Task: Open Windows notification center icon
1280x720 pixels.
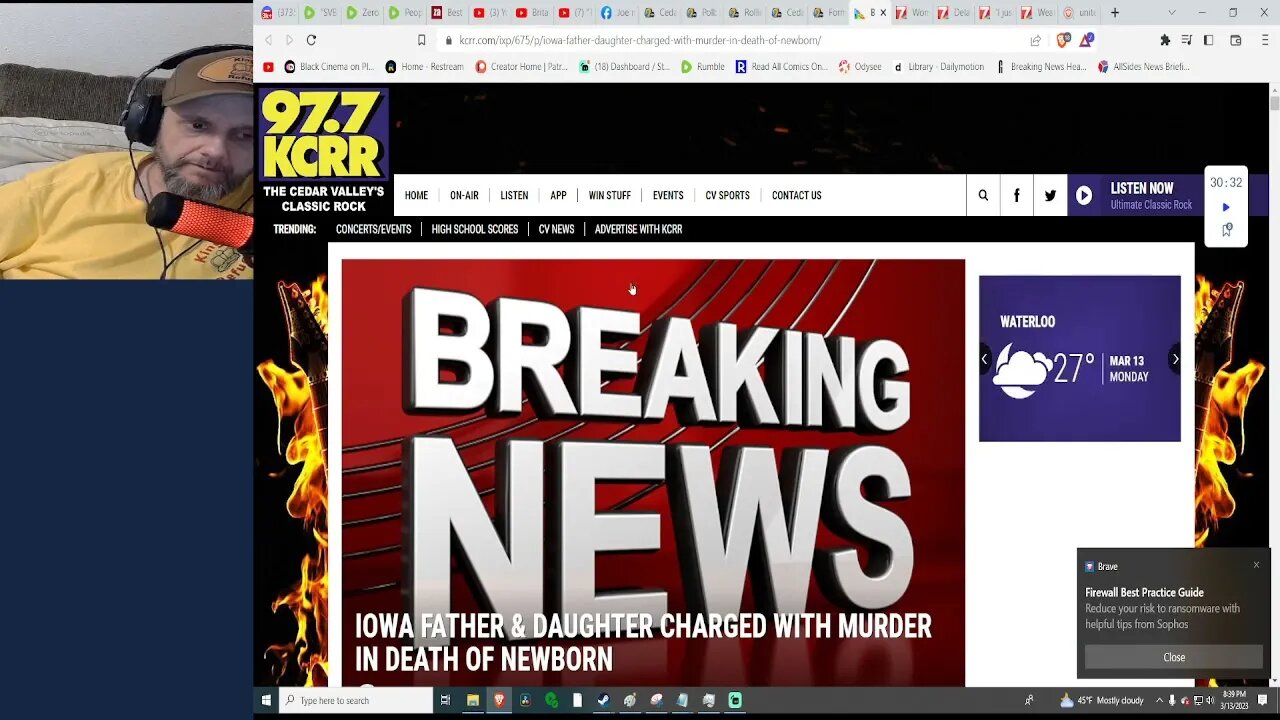Action: pos(1263,700)
